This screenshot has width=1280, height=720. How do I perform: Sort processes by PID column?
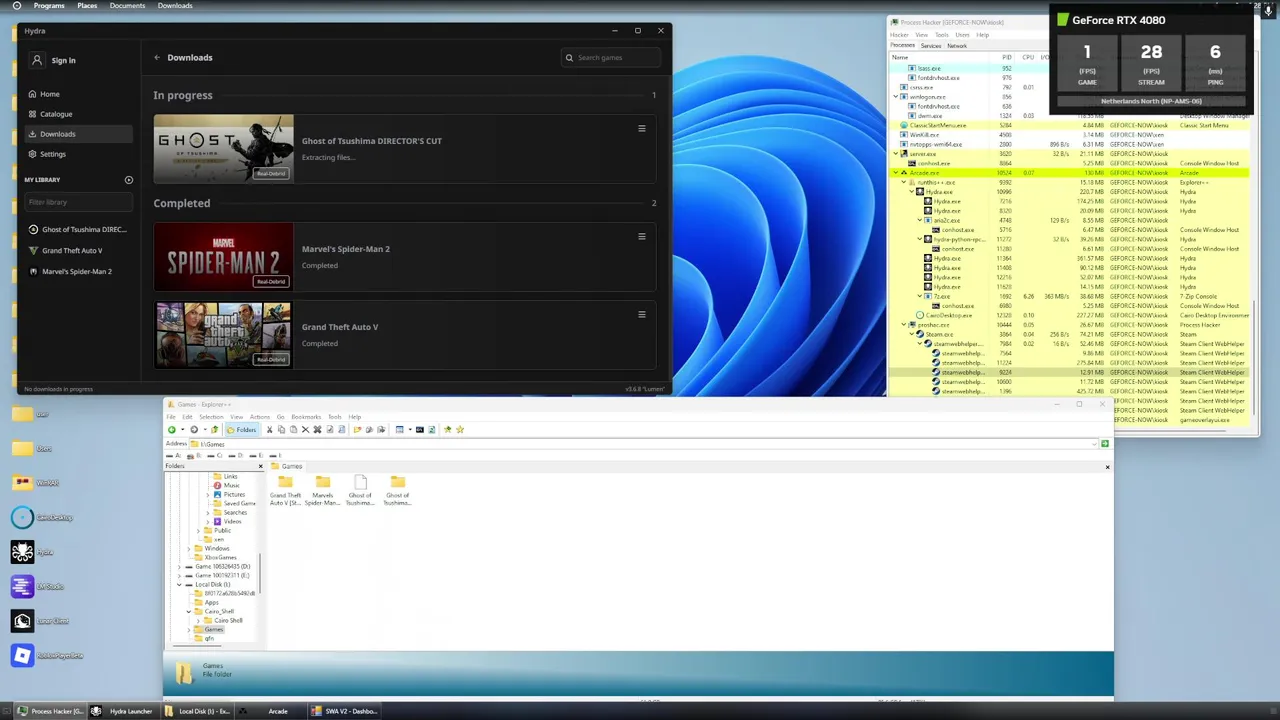coord(1007,57)
